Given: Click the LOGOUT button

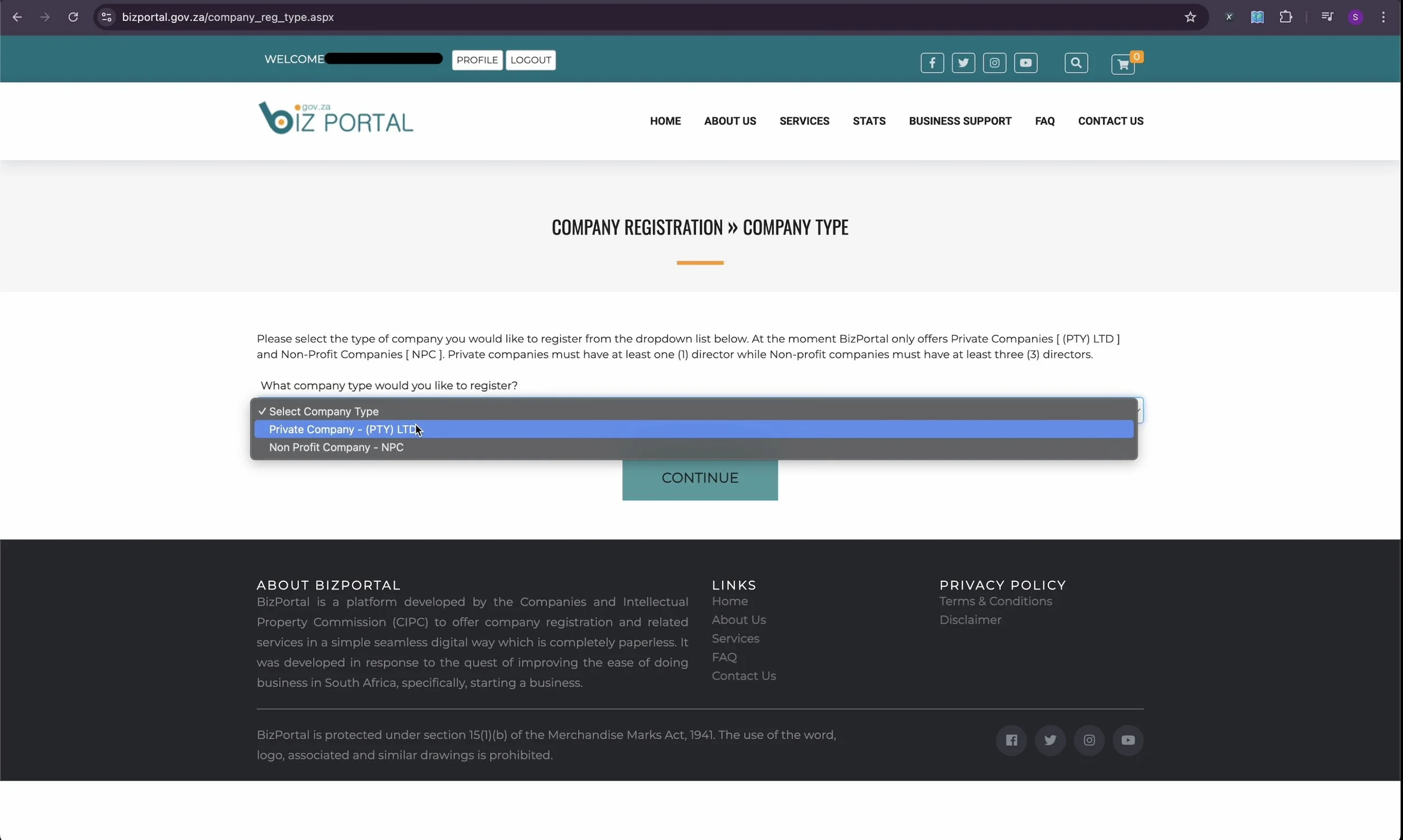Looking at the screenshot, I should click(530, 60).
